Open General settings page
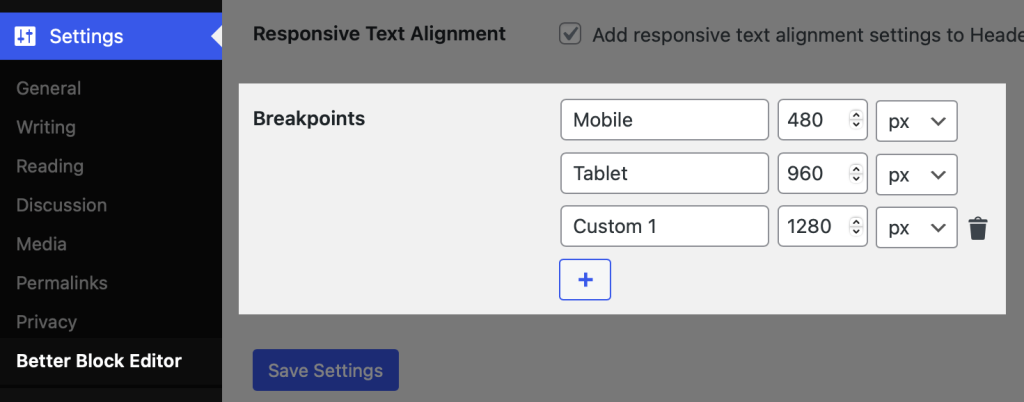Viewport: 1024px width, 402px height. pyautogui.click(x=49, y=88)
